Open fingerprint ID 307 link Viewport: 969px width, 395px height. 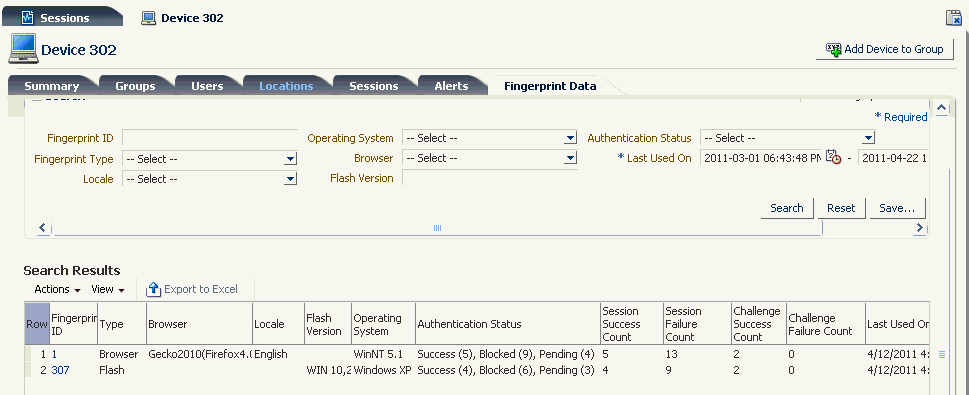(60, 370)
